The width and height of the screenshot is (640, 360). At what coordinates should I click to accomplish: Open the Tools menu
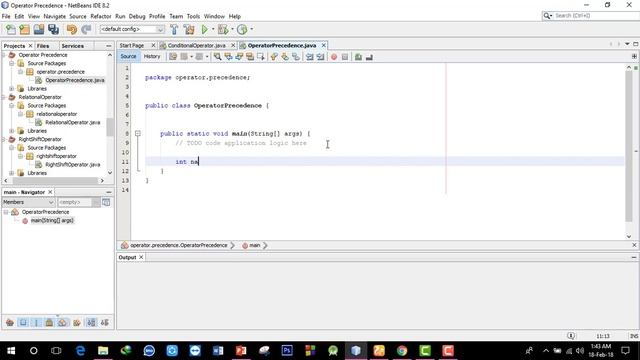click(x=193, y=16)
